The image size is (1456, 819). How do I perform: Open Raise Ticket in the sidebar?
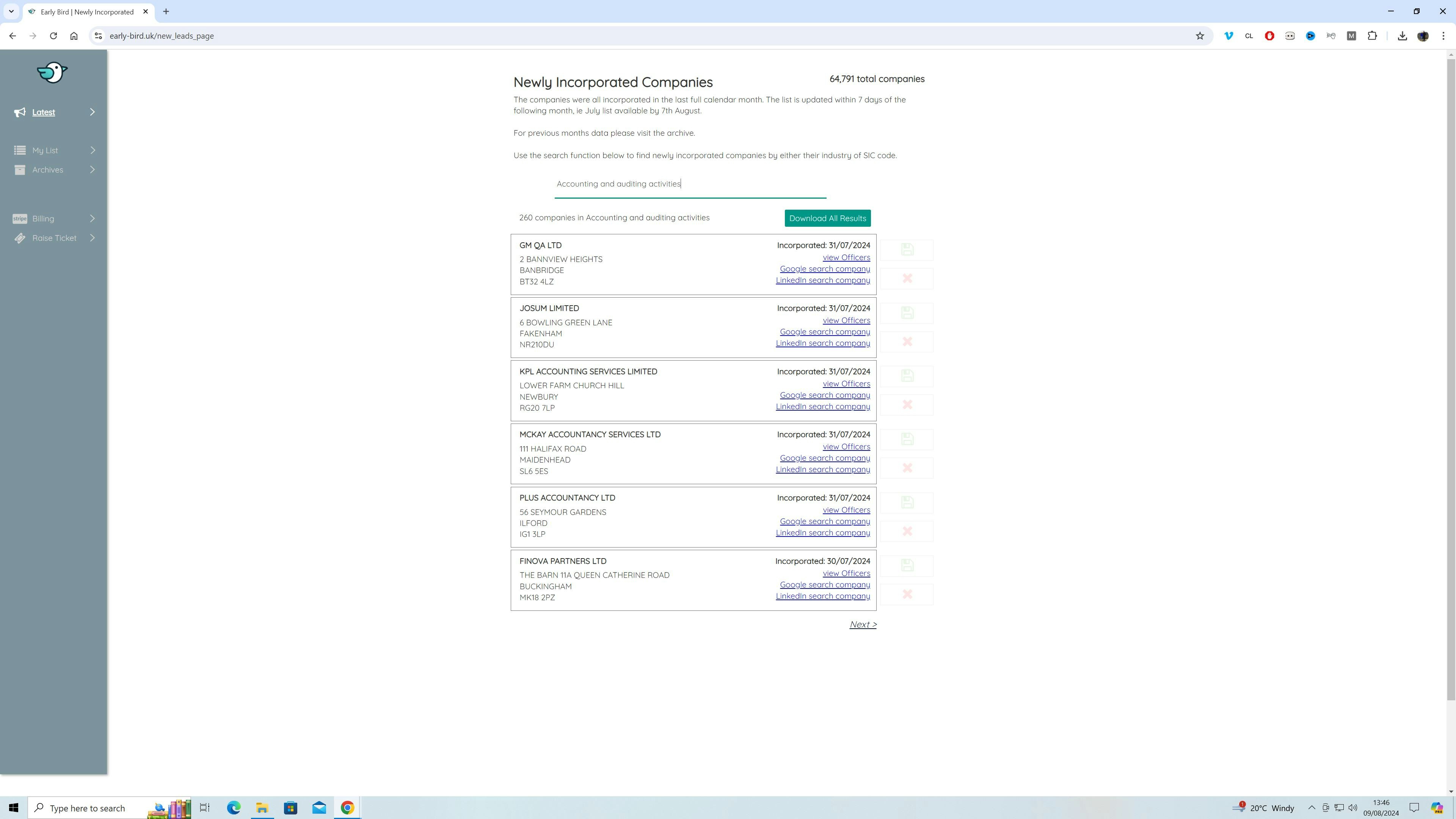pos(54,238)
